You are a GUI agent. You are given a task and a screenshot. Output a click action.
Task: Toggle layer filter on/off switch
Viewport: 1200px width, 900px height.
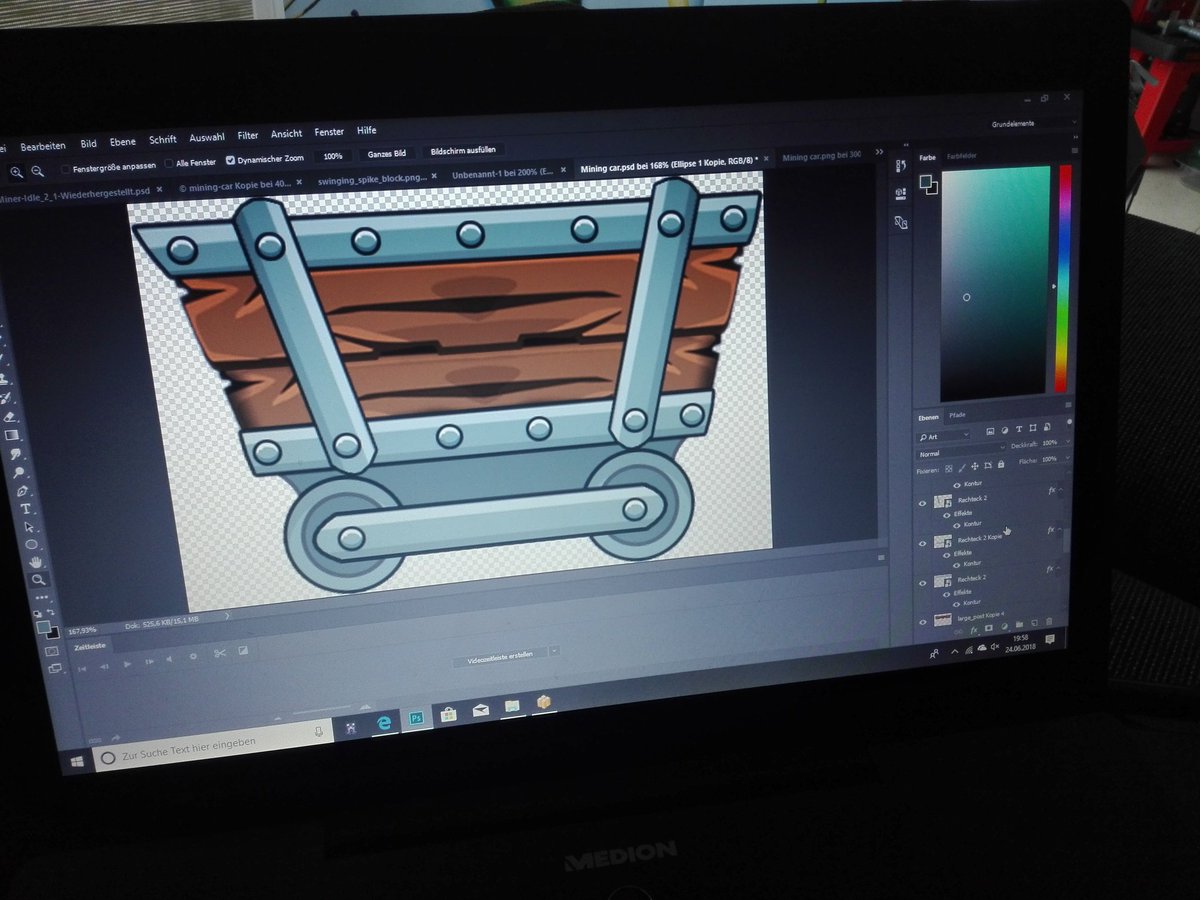(1069, 422)
